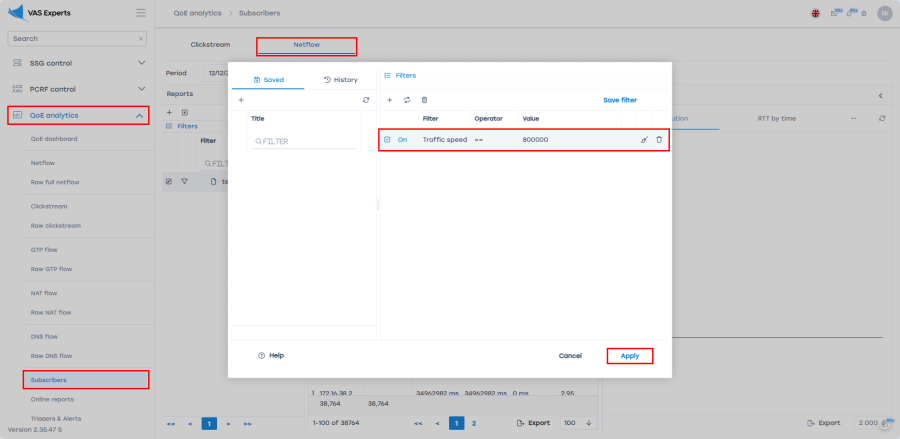Image resolution: width=900 pixels, height=439 pixels.
Task: Toggle the Traffic speed filter checkbox
Action: pyautogui.click(x=388, y=140)
